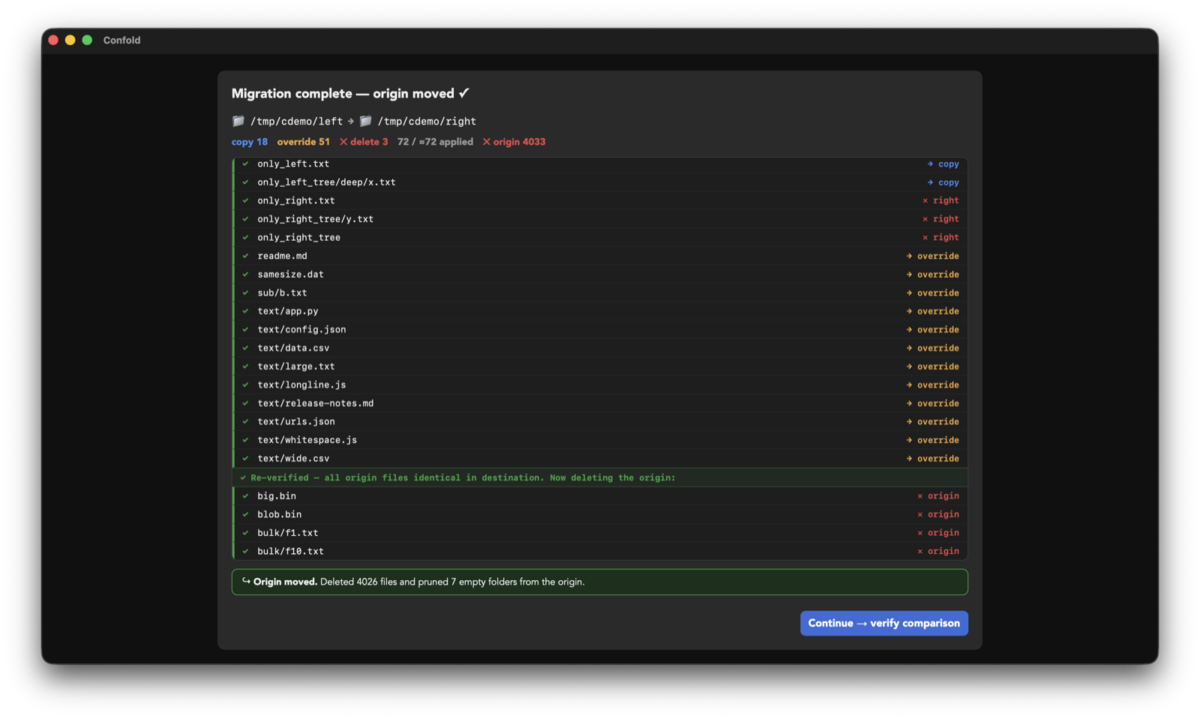The width and height of the screenshot is (1200, 719).
Task: Click the folder icon before /tmp/cdemo/right
Action: click(366, 121)
